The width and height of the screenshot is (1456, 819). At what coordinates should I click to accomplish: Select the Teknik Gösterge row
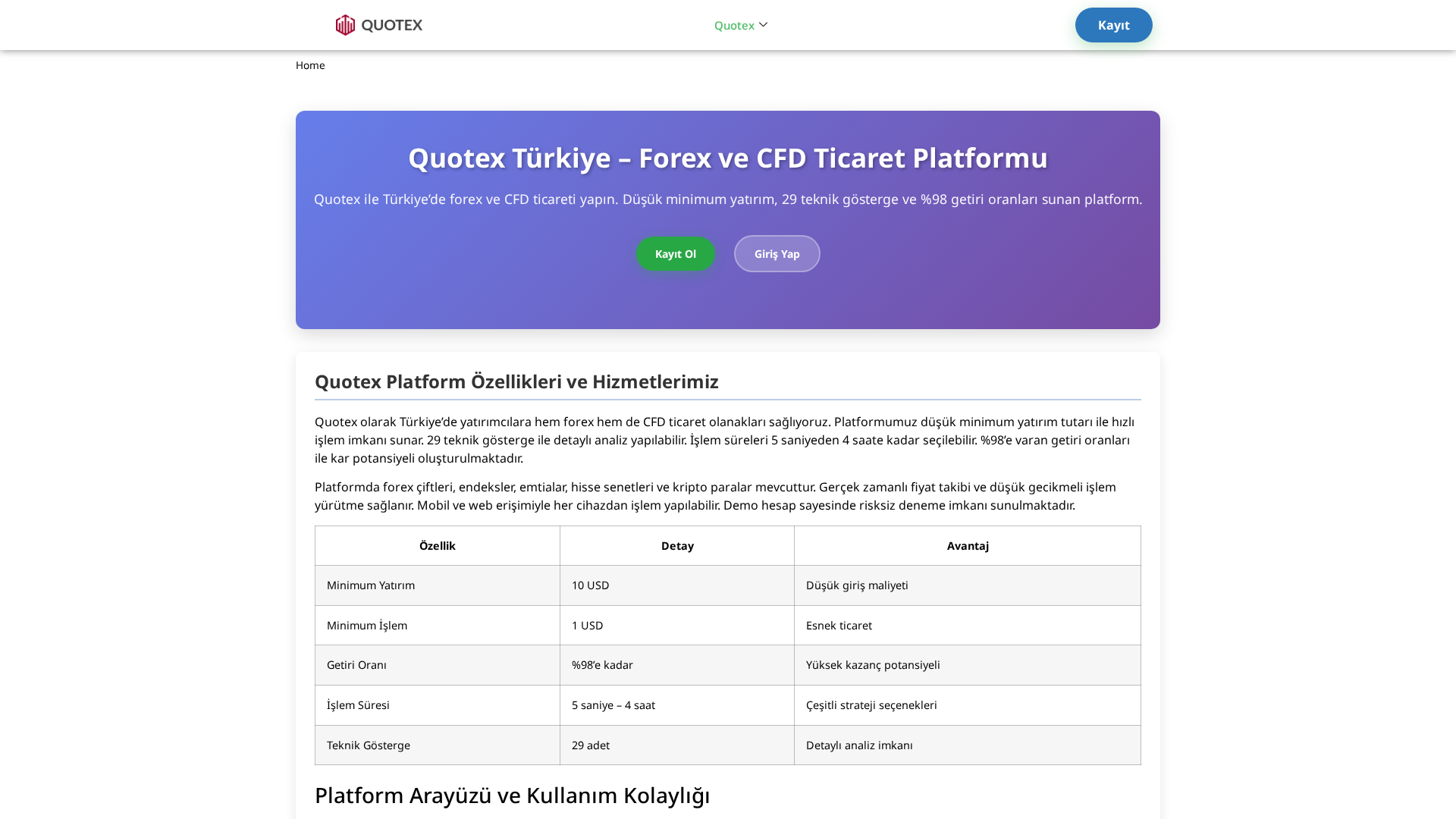[368, 745]
